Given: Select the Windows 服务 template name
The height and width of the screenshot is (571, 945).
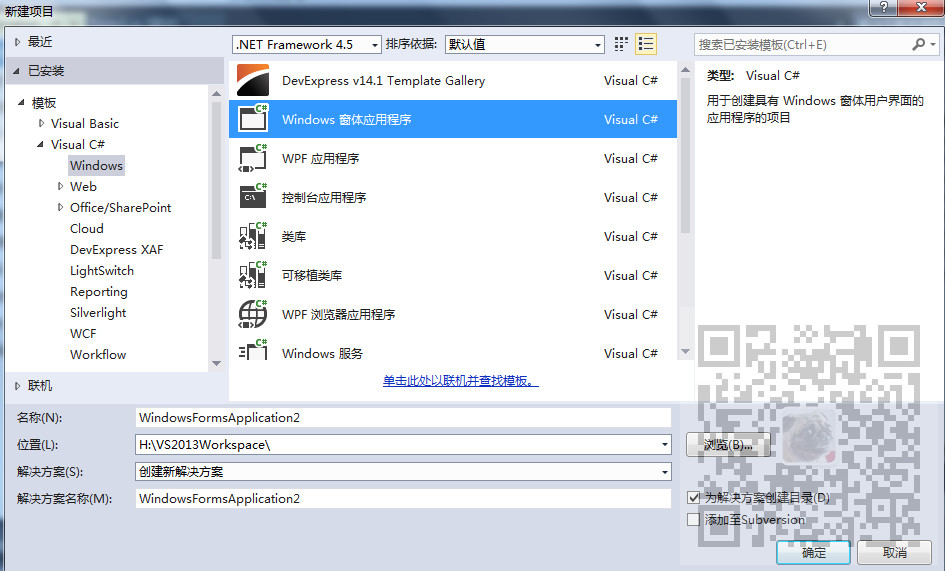Looking at the screenshot, I should [x=322, y=353].
